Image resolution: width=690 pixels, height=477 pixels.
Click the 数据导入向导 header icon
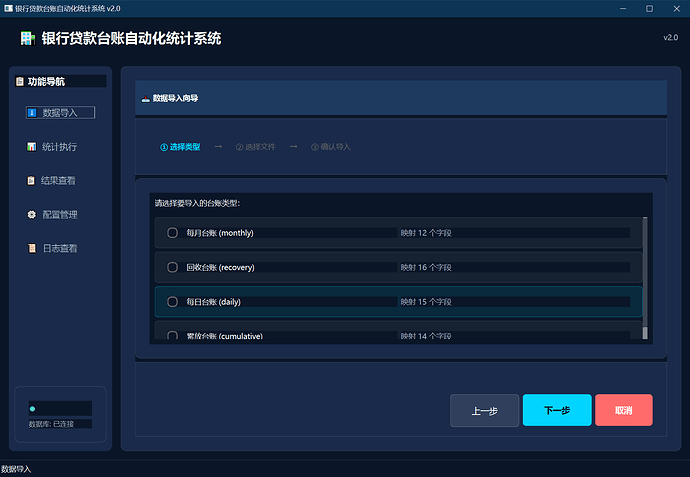tap(146, 99)
